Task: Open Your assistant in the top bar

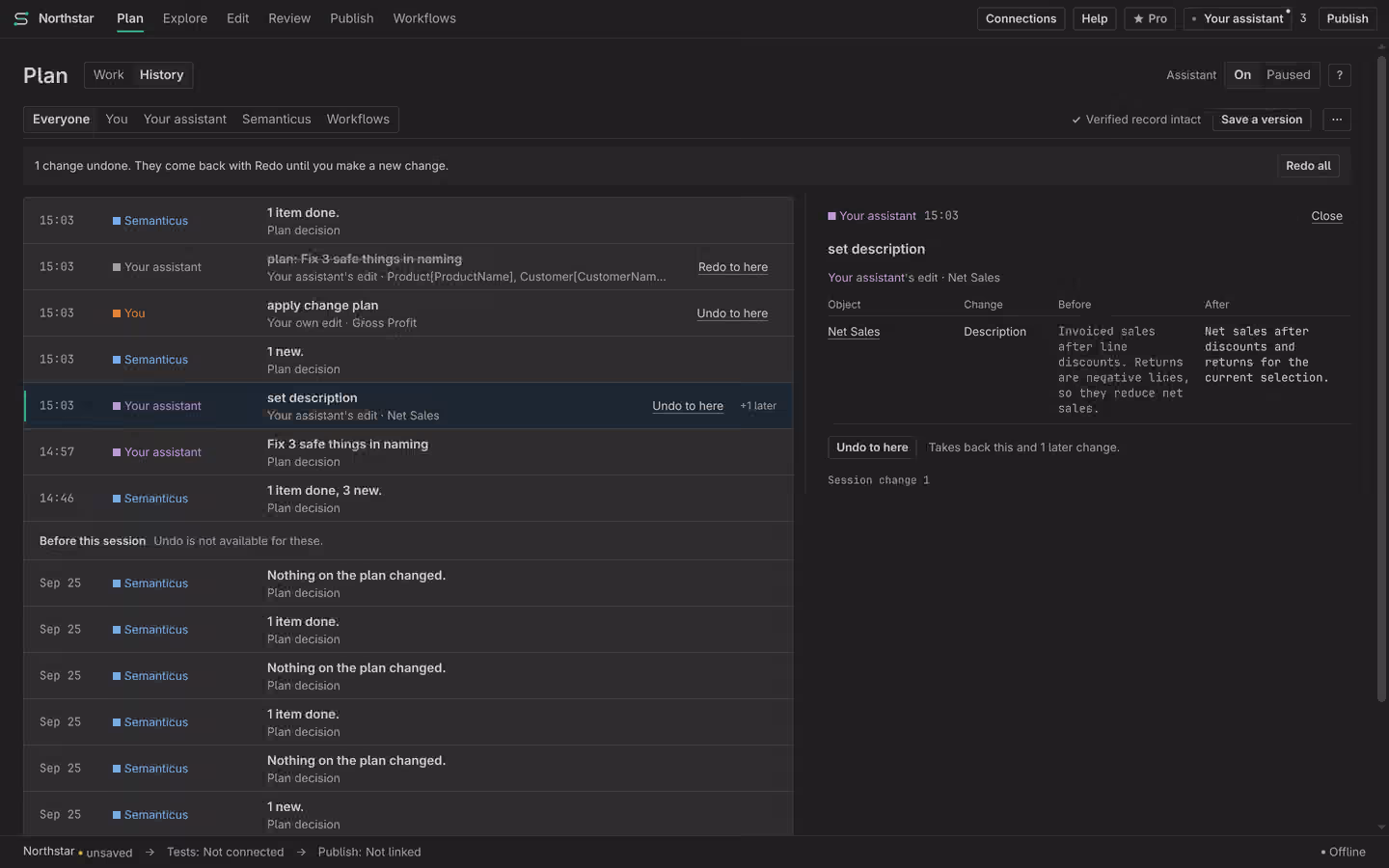Action: [1238, 18]
